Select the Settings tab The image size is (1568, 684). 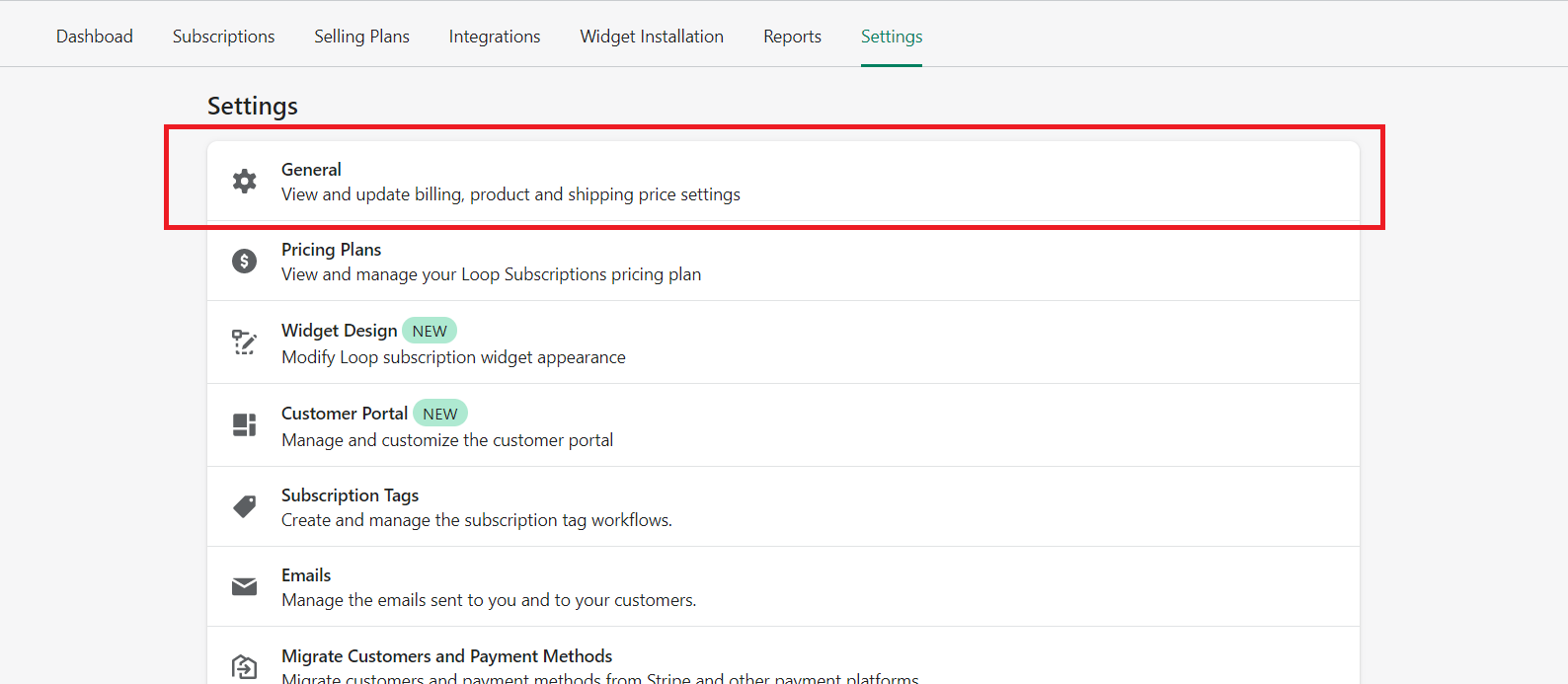(x=892, y=37)
